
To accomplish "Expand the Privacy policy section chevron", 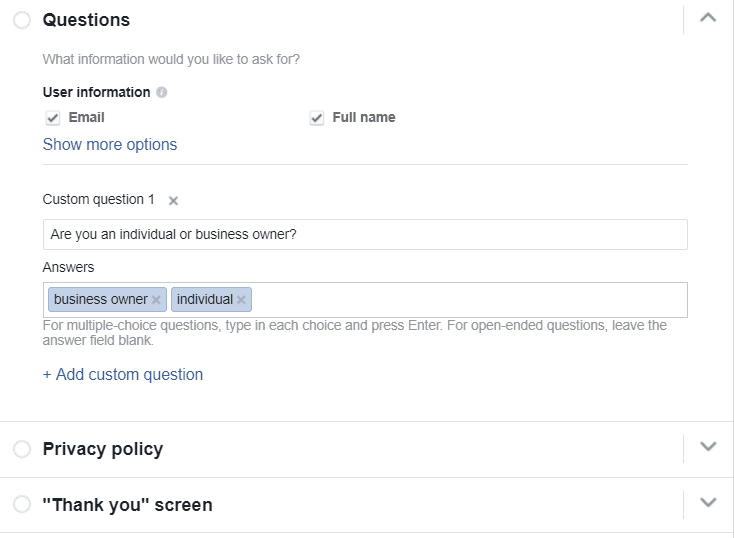I will (708, 447).
